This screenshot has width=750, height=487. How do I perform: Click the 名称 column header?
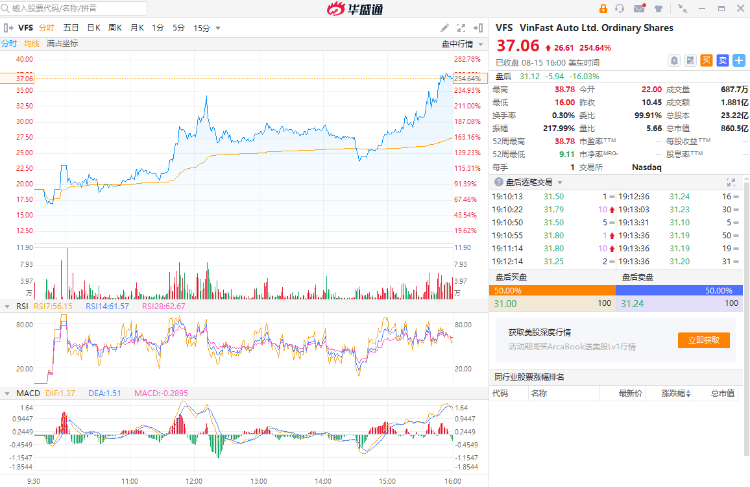tap(539, 393)
